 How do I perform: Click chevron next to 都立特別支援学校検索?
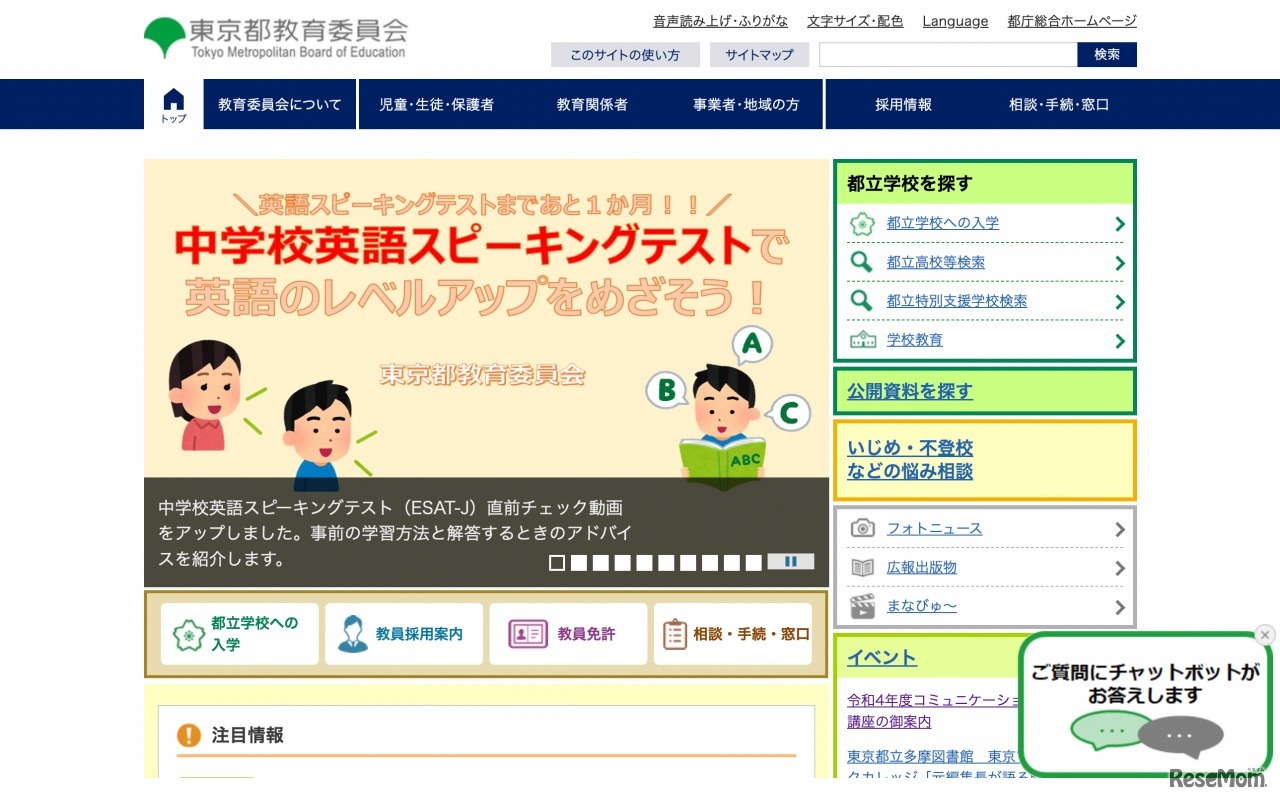pyautogui.click(x=1119, y=302)
